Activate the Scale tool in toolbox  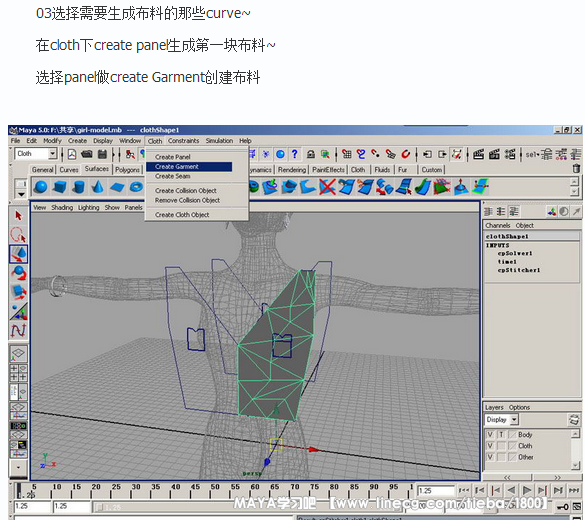[x=18, y=292]
